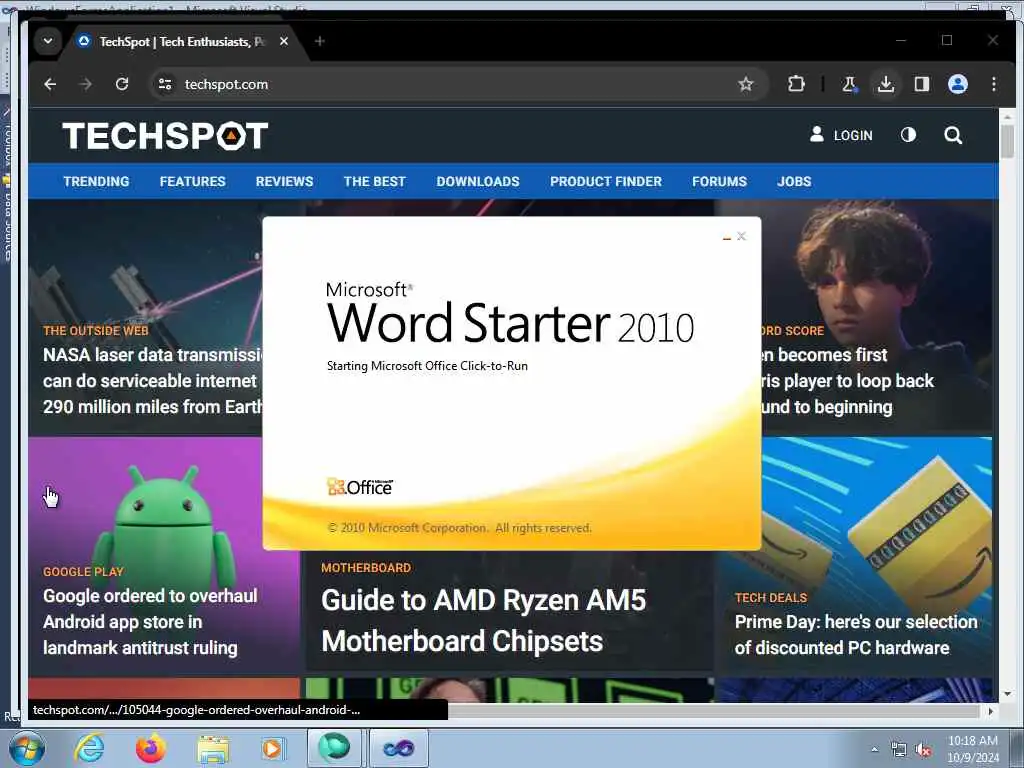Viewport: 1024px width, 768px height.
Task: Select the TechSpot tab
Action: point(178,41)
